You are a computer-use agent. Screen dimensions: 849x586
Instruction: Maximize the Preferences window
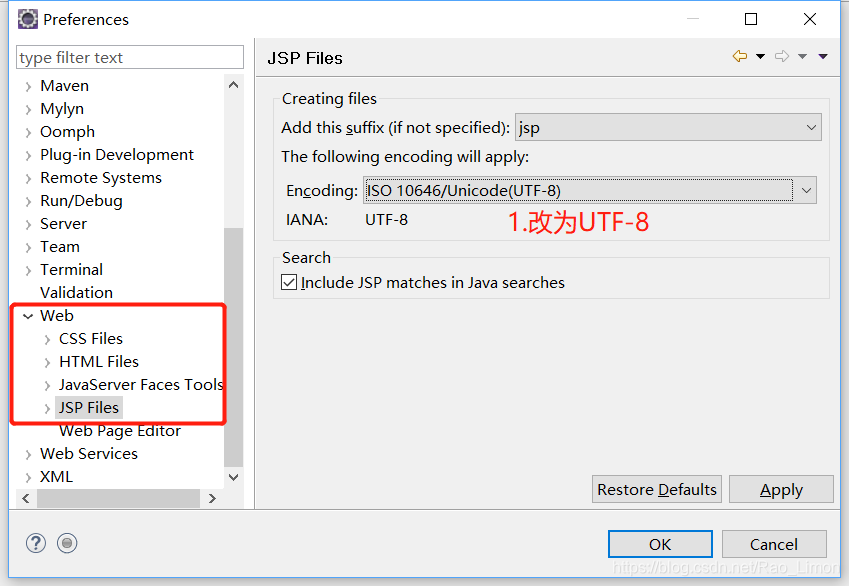point(751,19)
